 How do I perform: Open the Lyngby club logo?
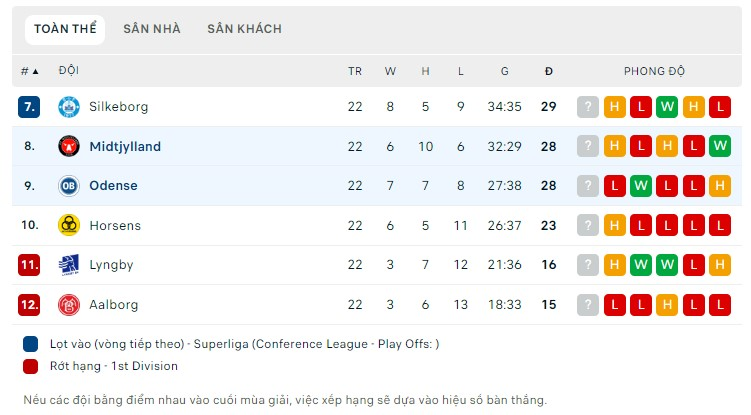[68, 265]
